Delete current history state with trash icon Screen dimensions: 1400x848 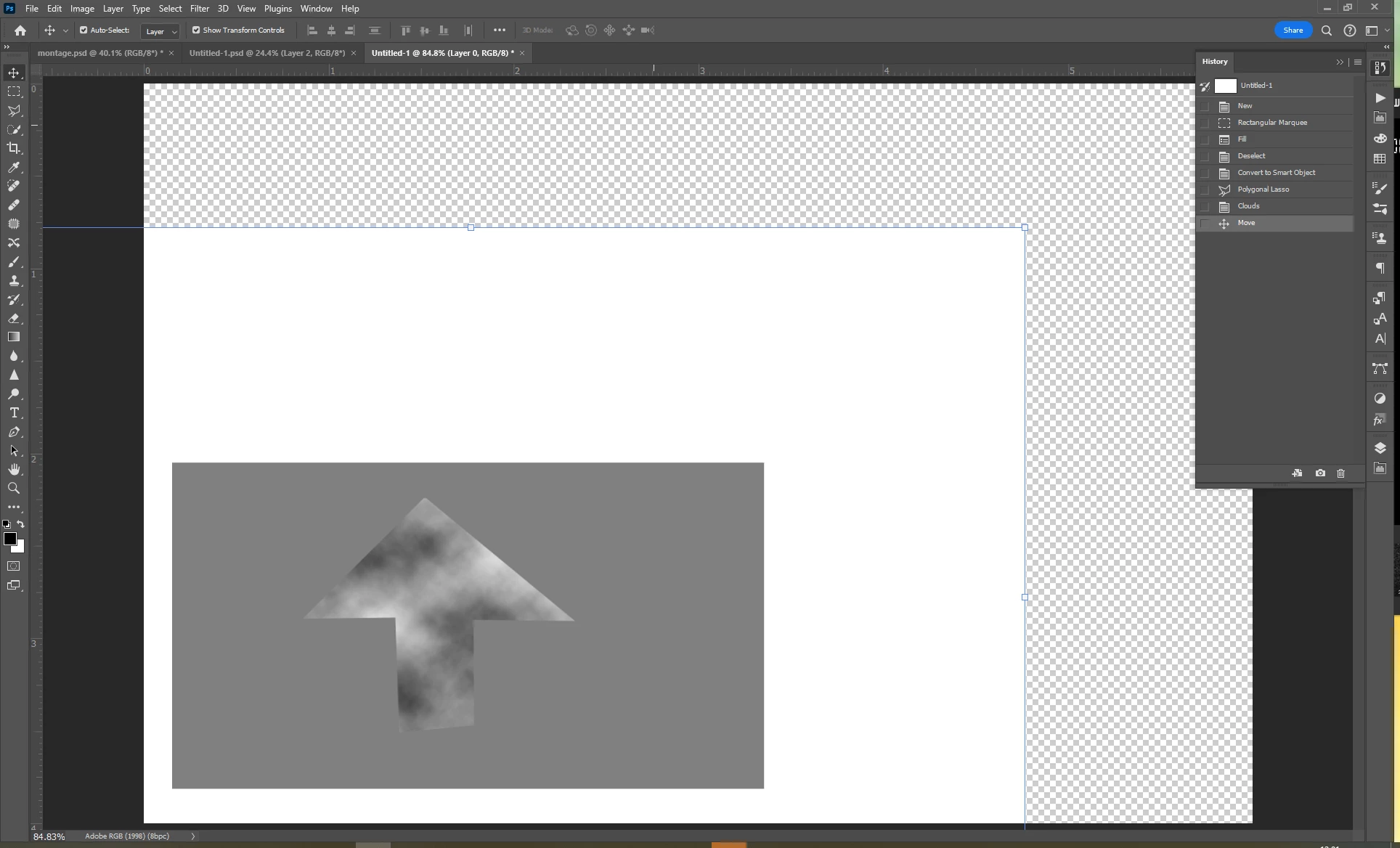1340,473
